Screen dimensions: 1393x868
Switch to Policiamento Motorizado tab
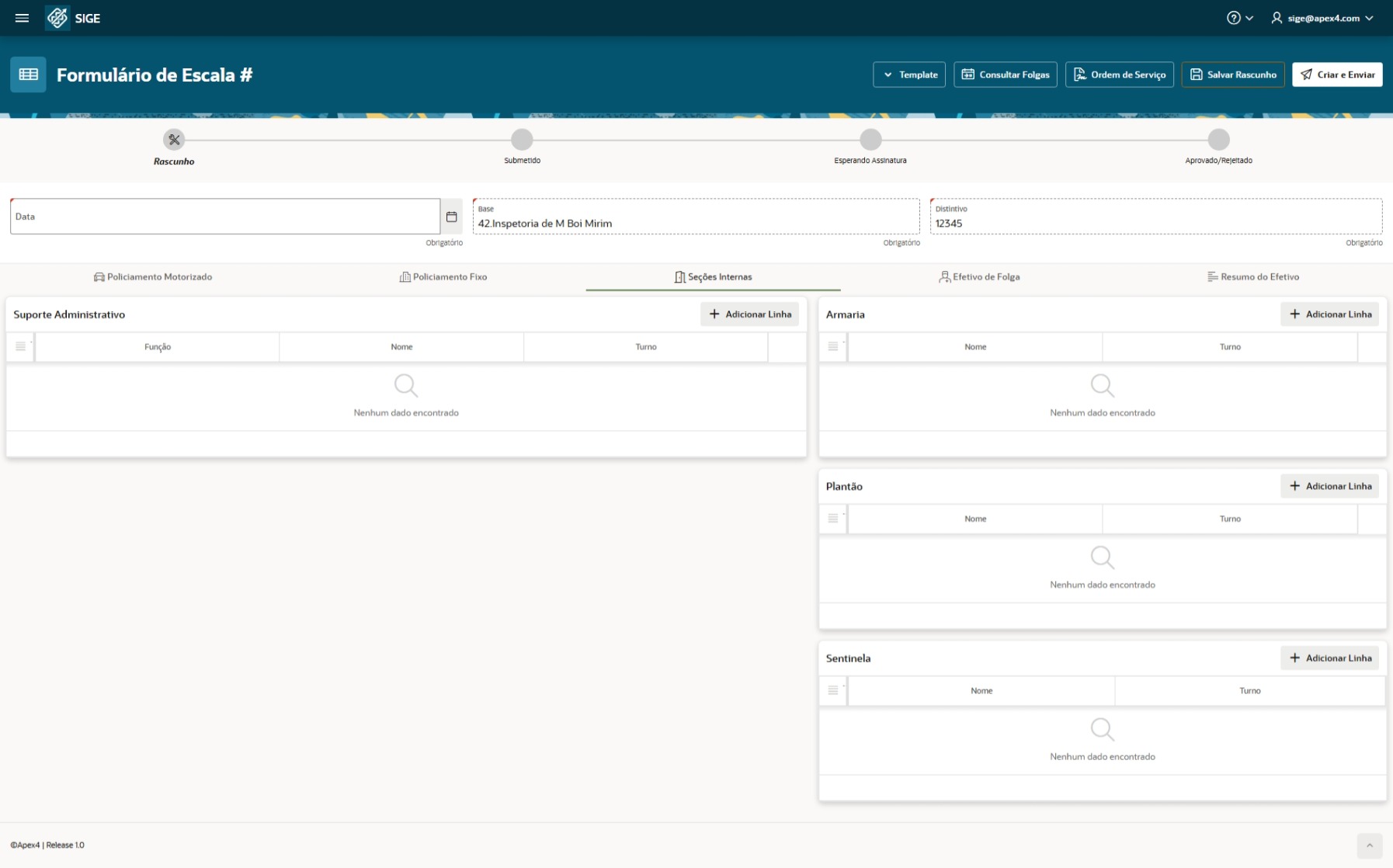click(x=152, y=277)
